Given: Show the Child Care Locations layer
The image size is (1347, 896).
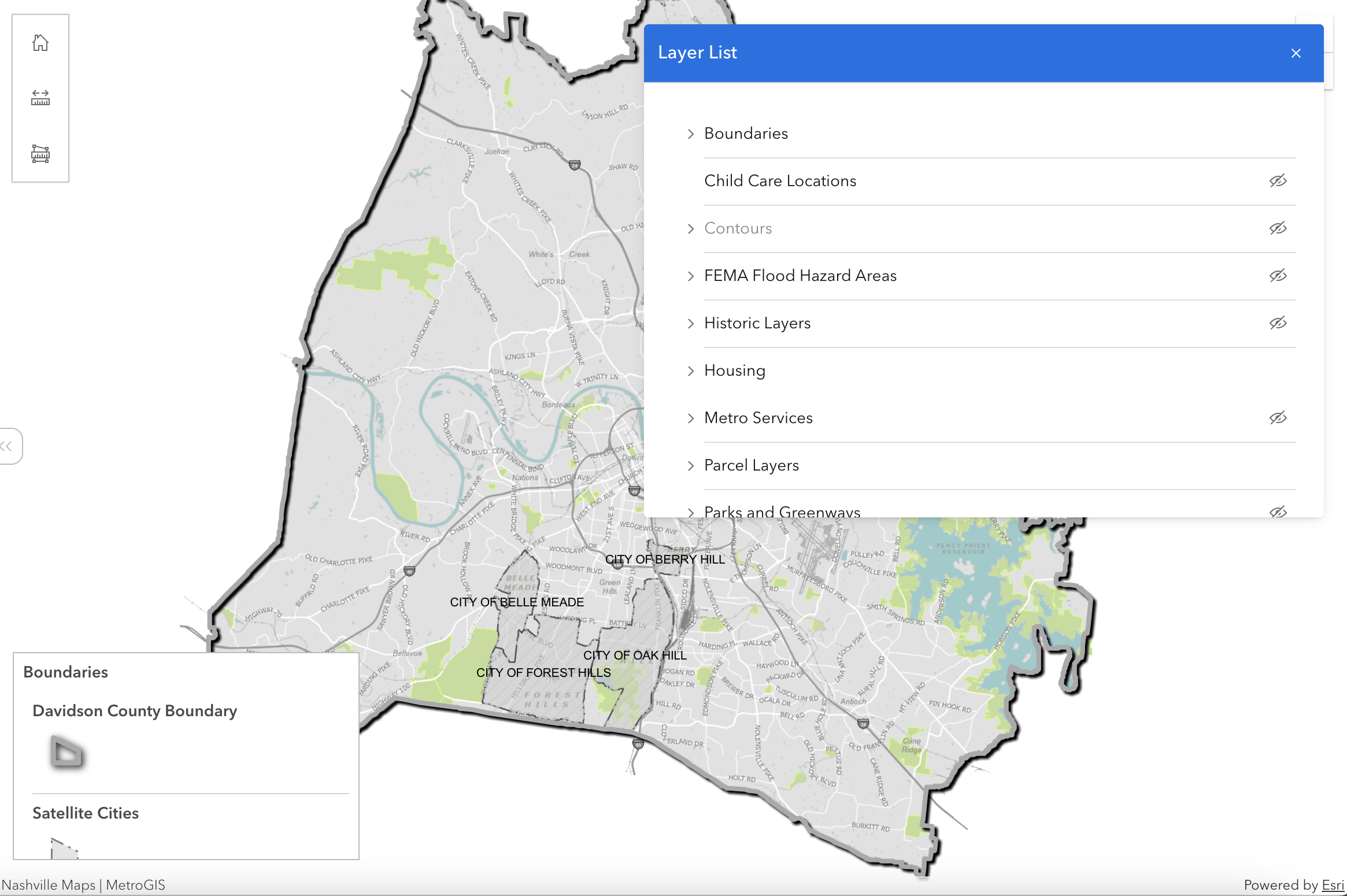Looking at the screenshot, I should (1278, 181).
